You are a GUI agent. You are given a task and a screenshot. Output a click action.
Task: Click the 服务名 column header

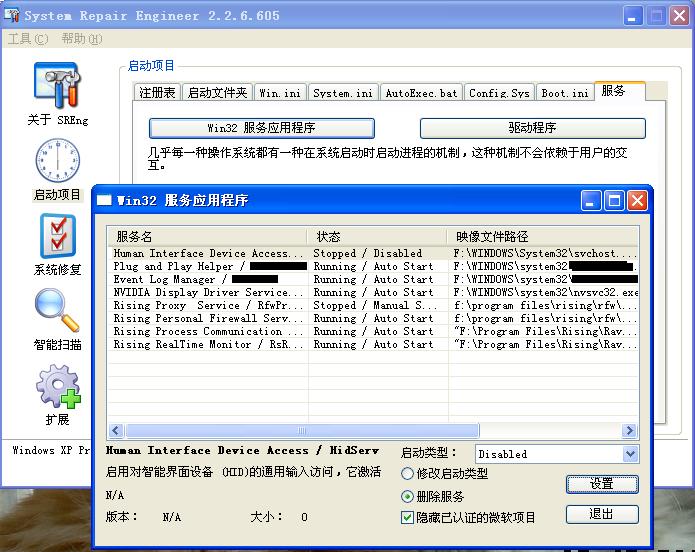tap(207, 236)
